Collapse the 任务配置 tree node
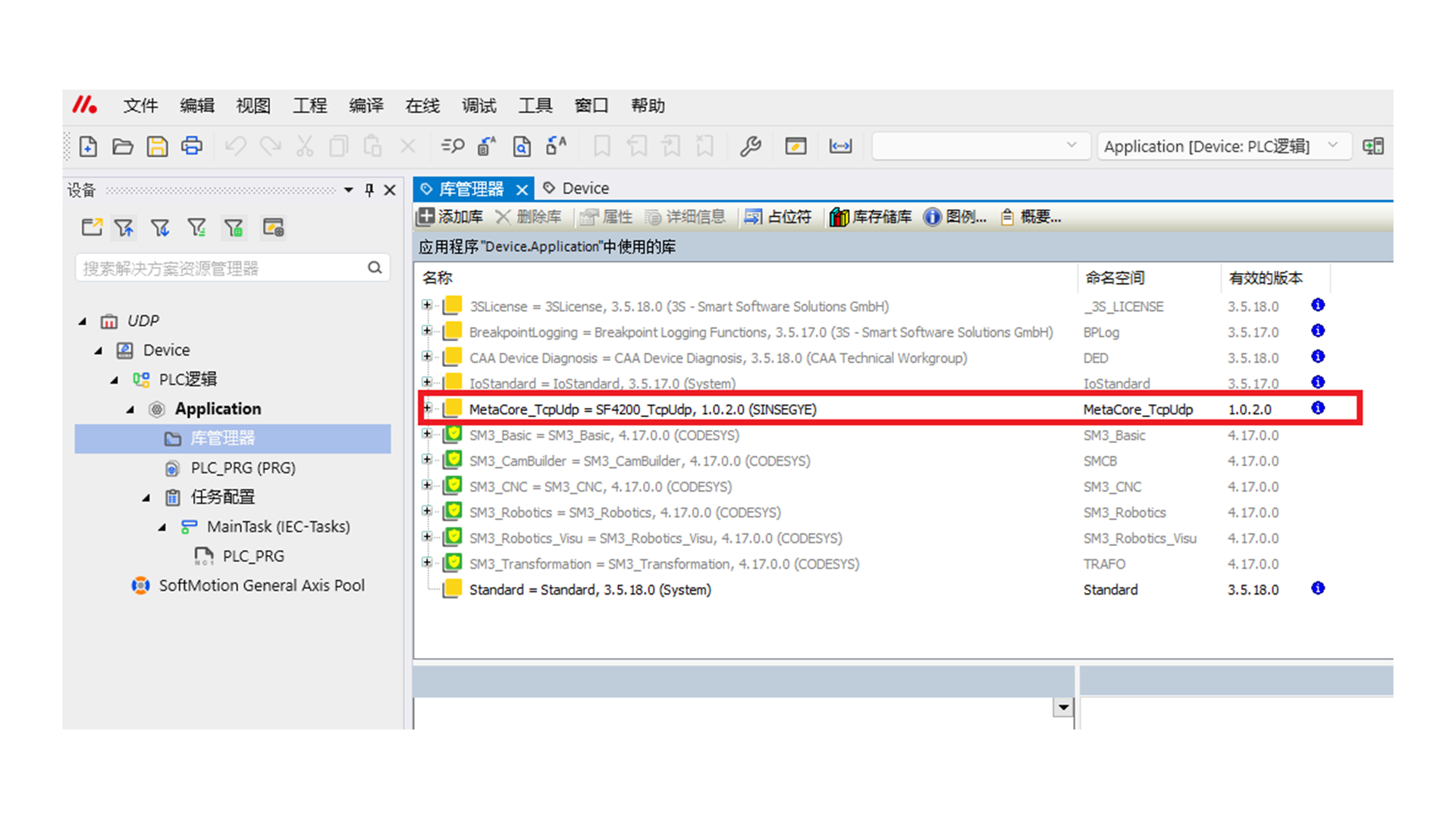Screen dimensions: 1456x819 (146, 497)
